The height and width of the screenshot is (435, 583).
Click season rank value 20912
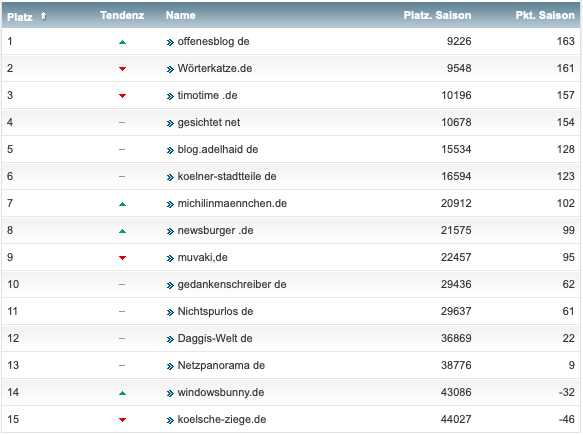tap(456, 203)
